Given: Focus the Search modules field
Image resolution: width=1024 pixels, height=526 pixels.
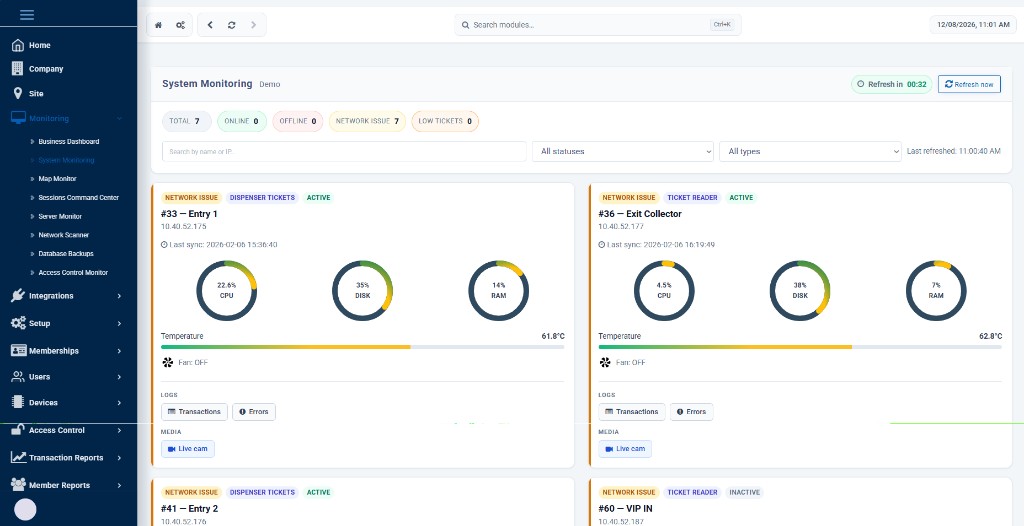Looking at the screenshot, I should [598, 25].
